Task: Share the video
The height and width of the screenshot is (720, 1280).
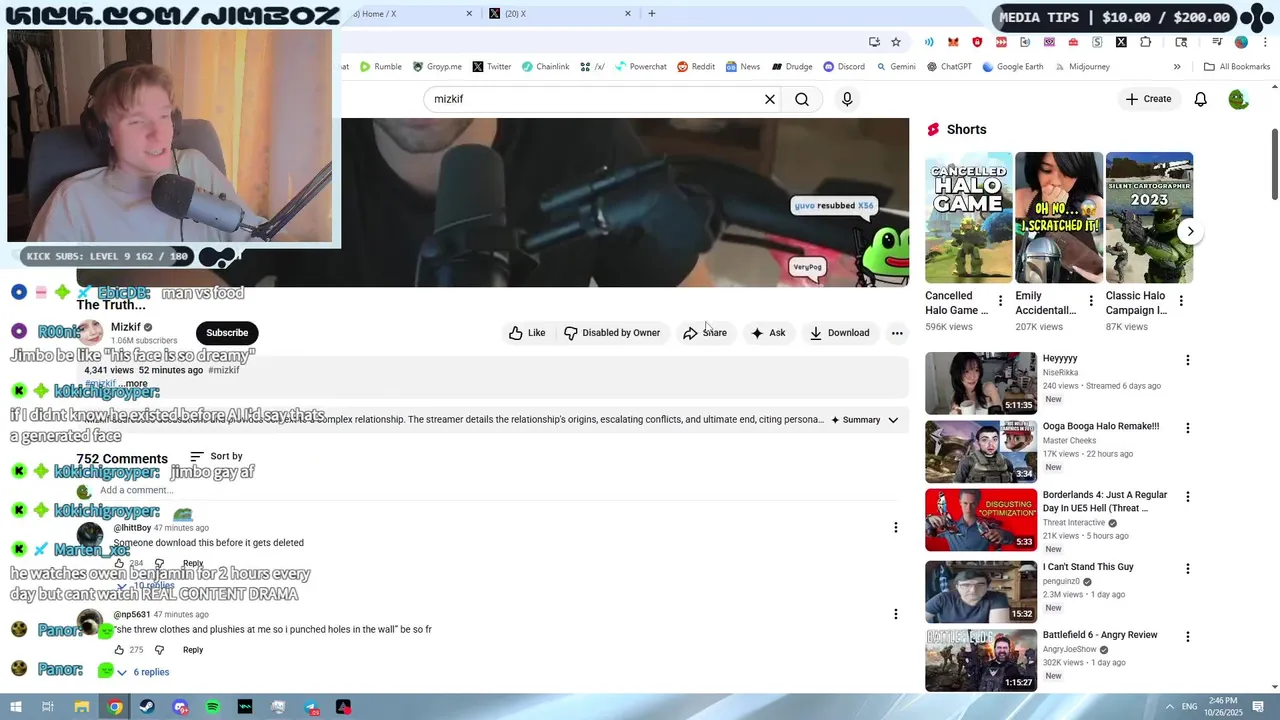Action: click(x=705, y=333)
